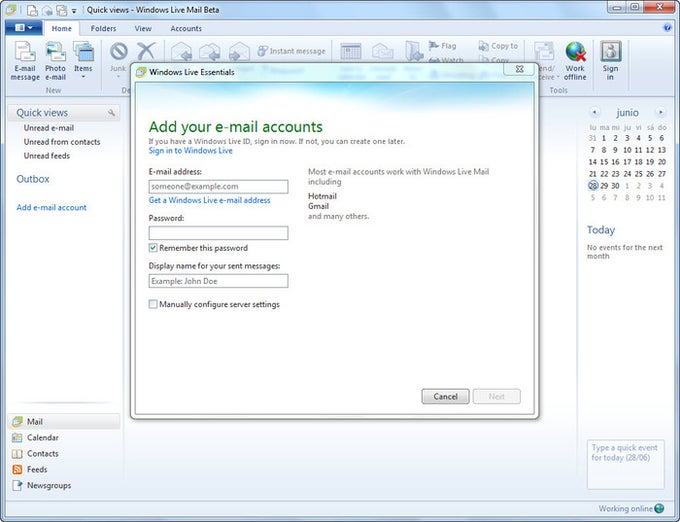Click Get a Windows Live e-mail address
This screenshot has width=680, height=522.
[209, 200]
